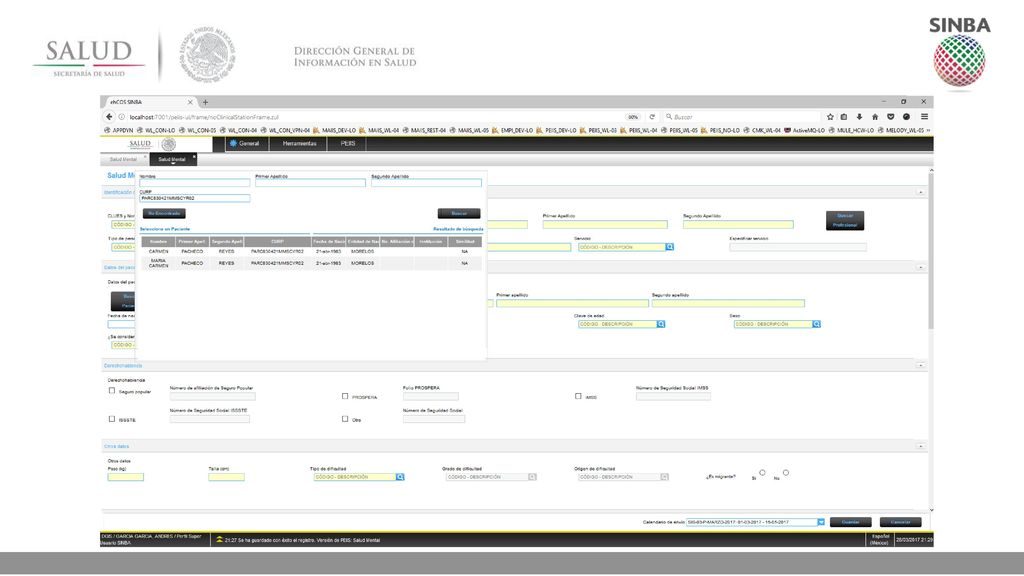
Task: Check the Otra checkbox
Action: tap(345, 419)
